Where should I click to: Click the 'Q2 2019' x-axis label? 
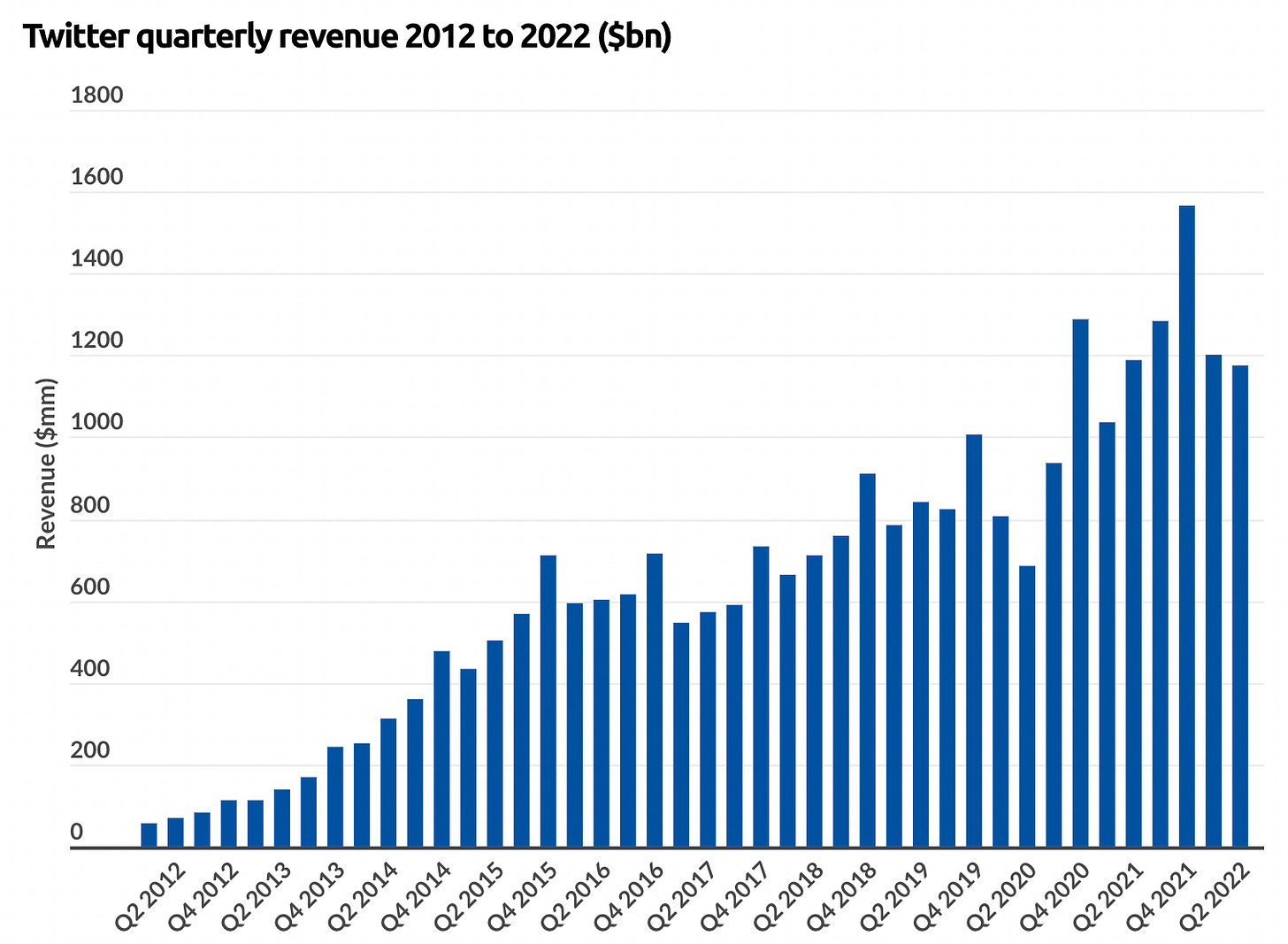pyautogui.click(x=895, y=895)
